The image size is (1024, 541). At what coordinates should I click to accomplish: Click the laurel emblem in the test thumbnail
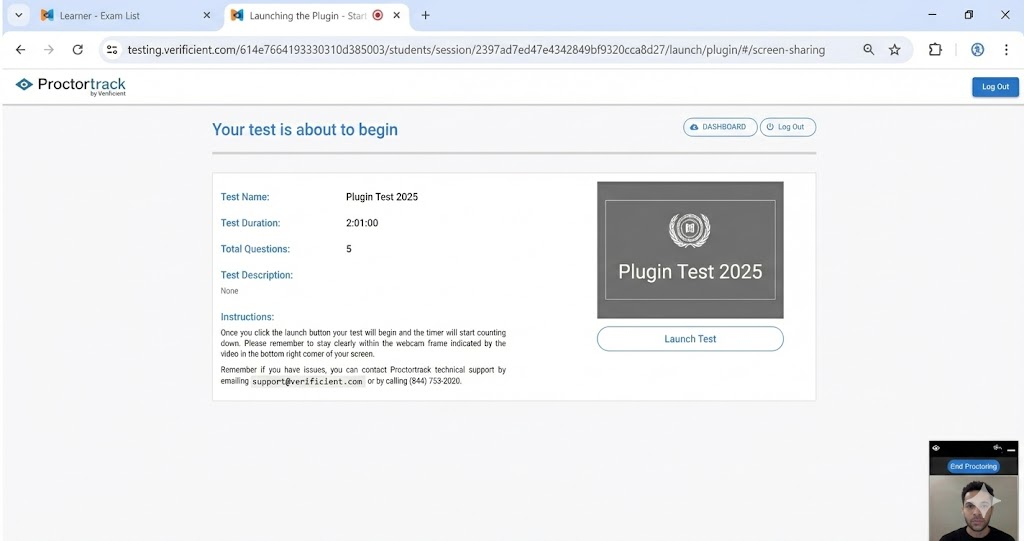tap(689, 230)
